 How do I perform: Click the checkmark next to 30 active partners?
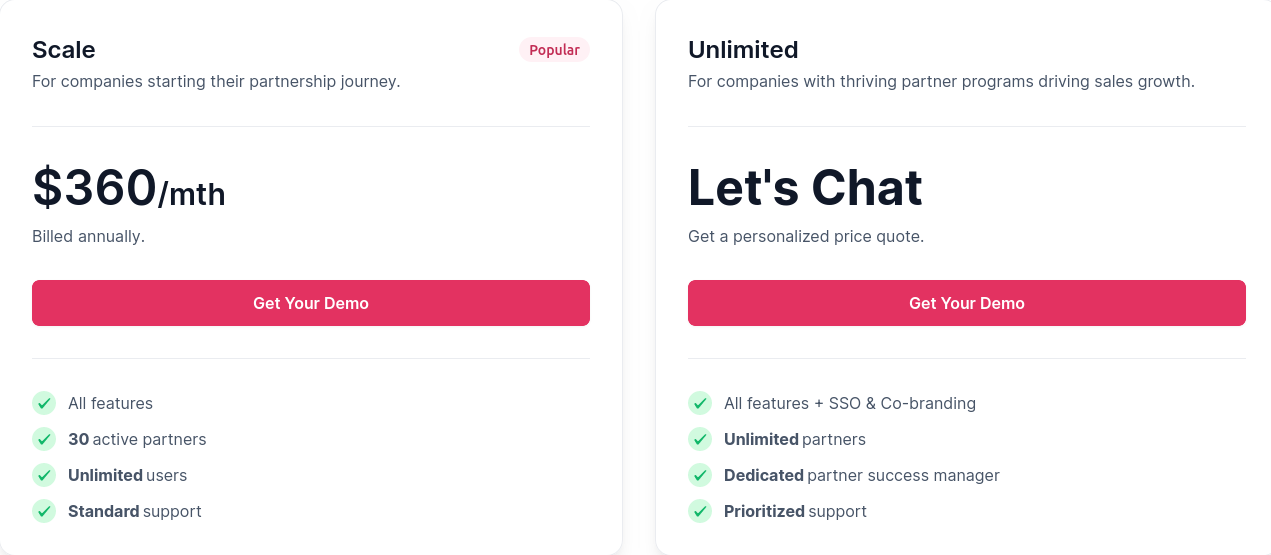pos(43,439)
